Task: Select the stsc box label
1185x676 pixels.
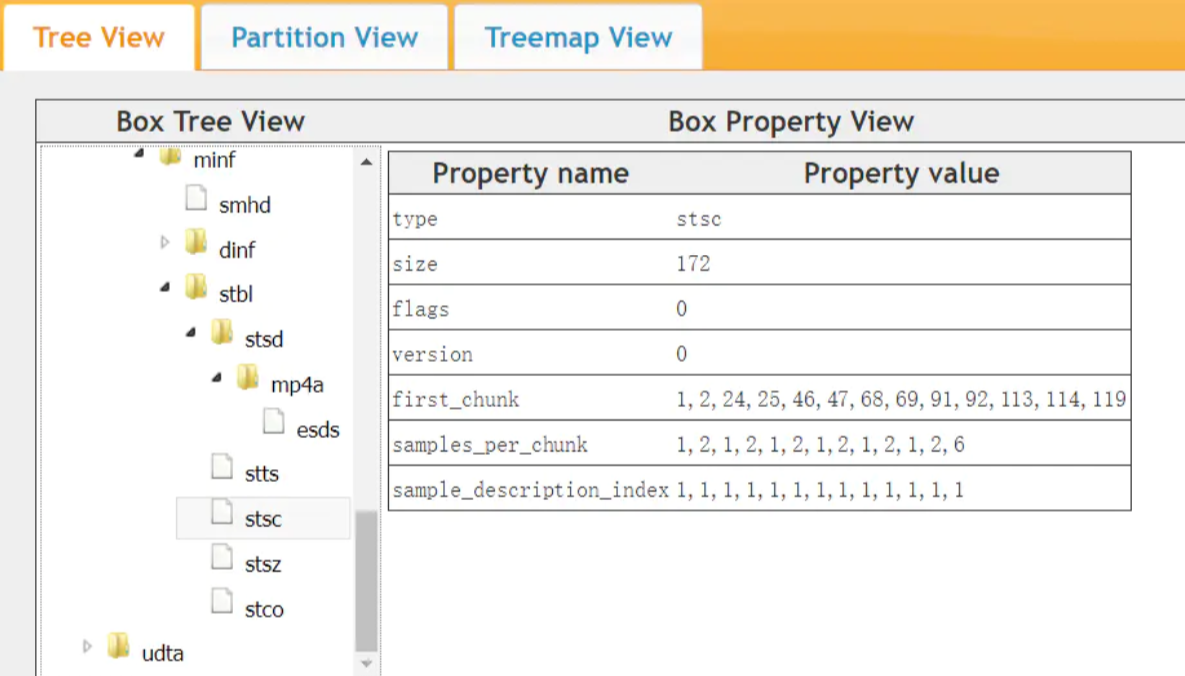Action: (263, 519)
